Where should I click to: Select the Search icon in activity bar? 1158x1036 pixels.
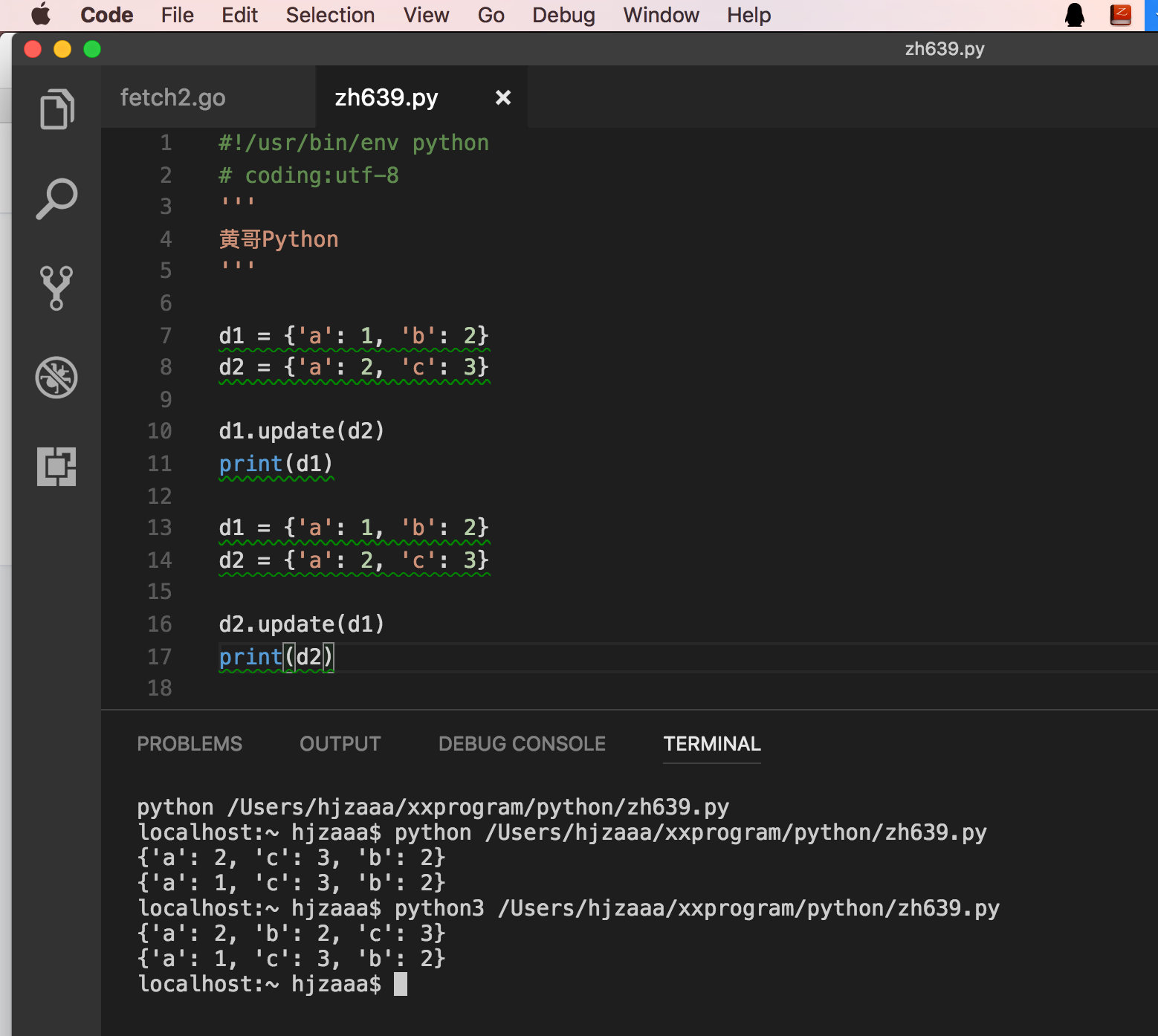point(56,197)
